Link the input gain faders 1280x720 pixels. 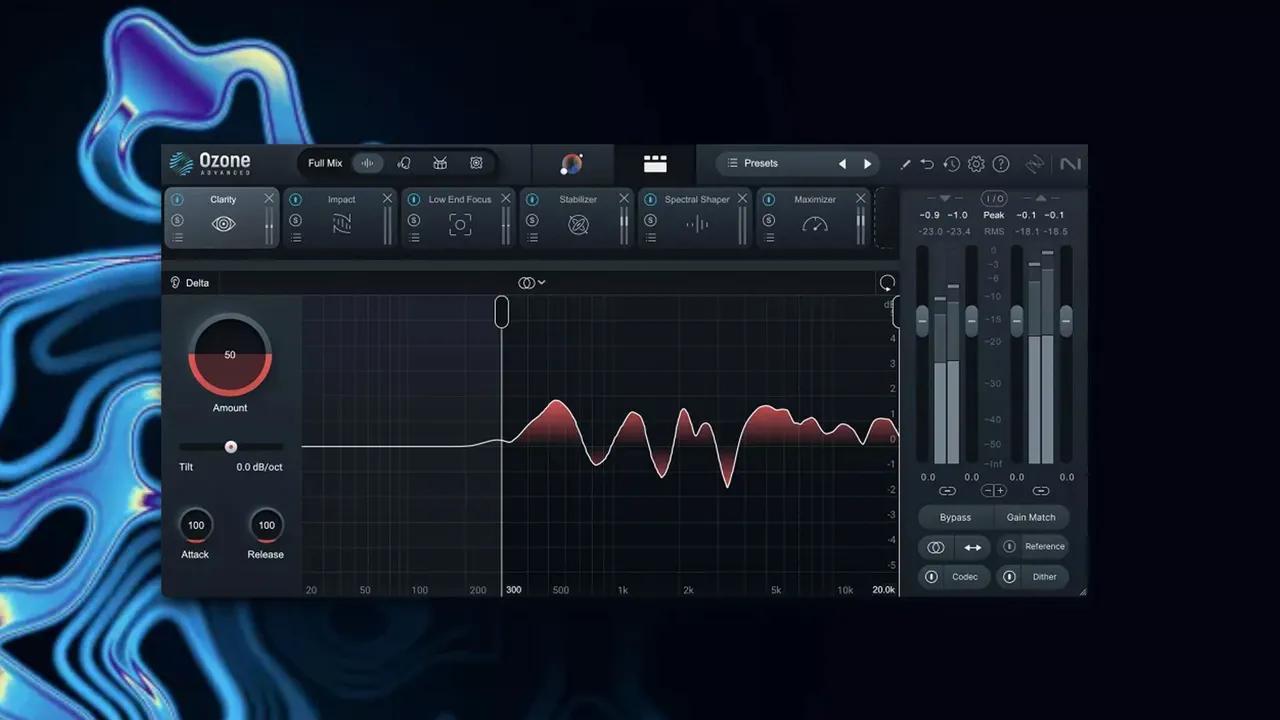point(947,491)
